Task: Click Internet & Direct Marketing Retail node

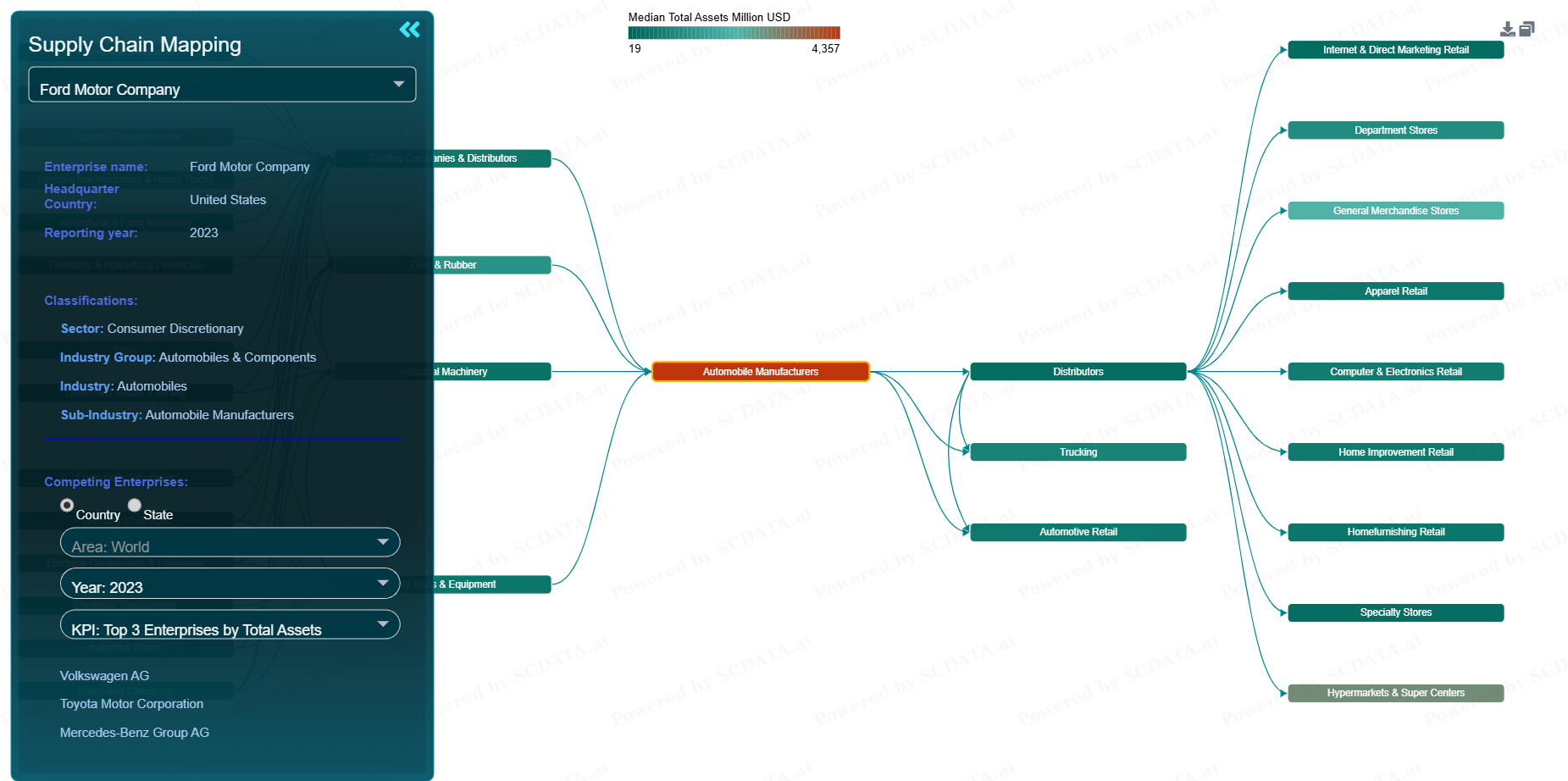Action: [x=1395, y=50]
